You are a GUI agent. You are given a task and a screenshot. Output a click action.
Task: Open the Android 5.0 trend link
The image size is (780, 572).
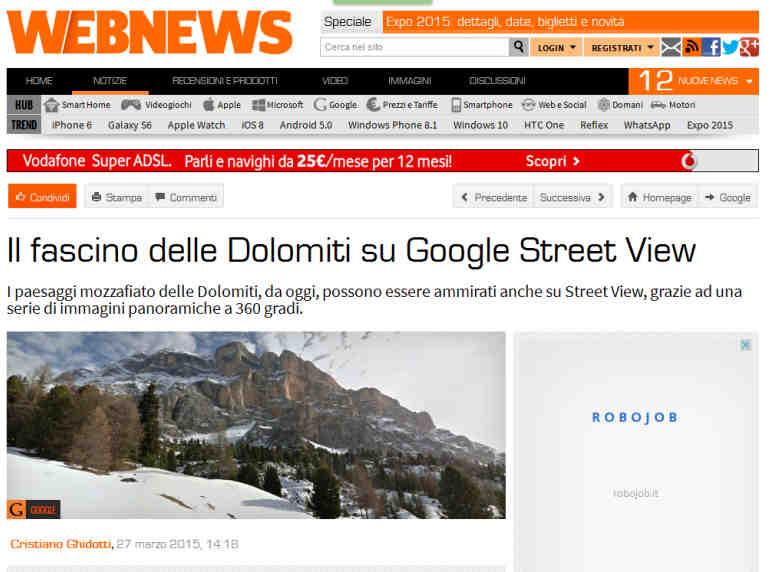click(x=306, y=125)
